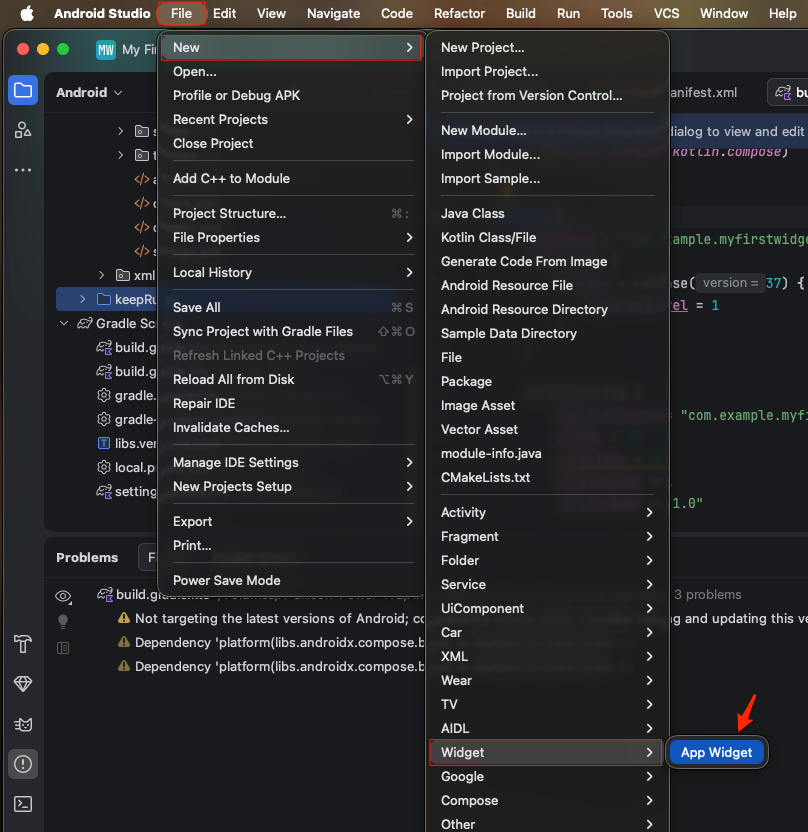Open Project from Version Control... entry

coord(546,96)
